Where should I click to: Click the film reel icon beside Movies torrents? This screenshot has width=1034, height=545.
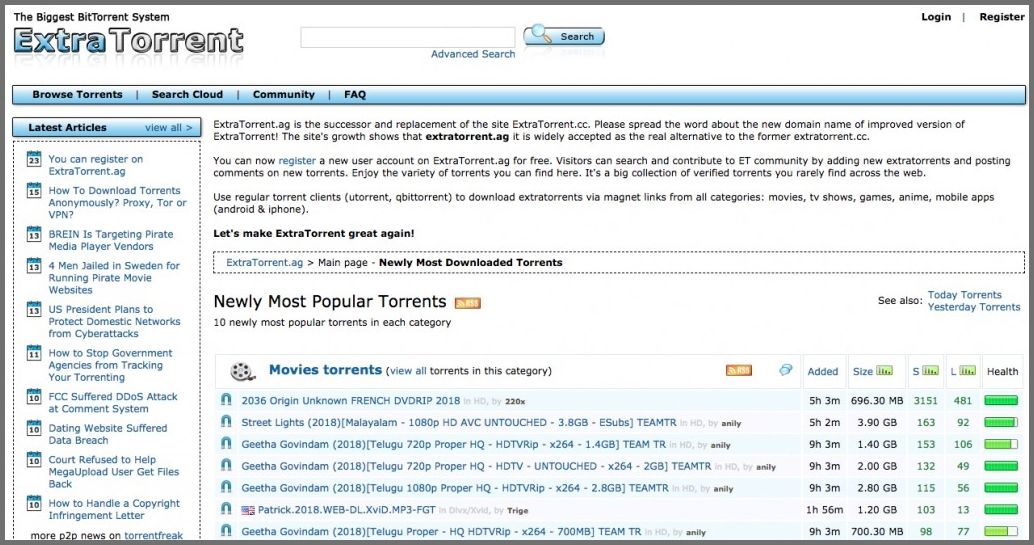coord(243,371)
